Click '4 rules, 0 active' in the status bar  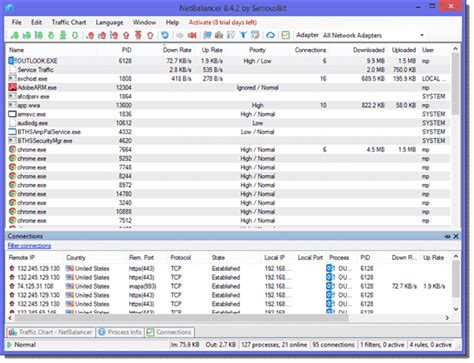pos(430,345)
